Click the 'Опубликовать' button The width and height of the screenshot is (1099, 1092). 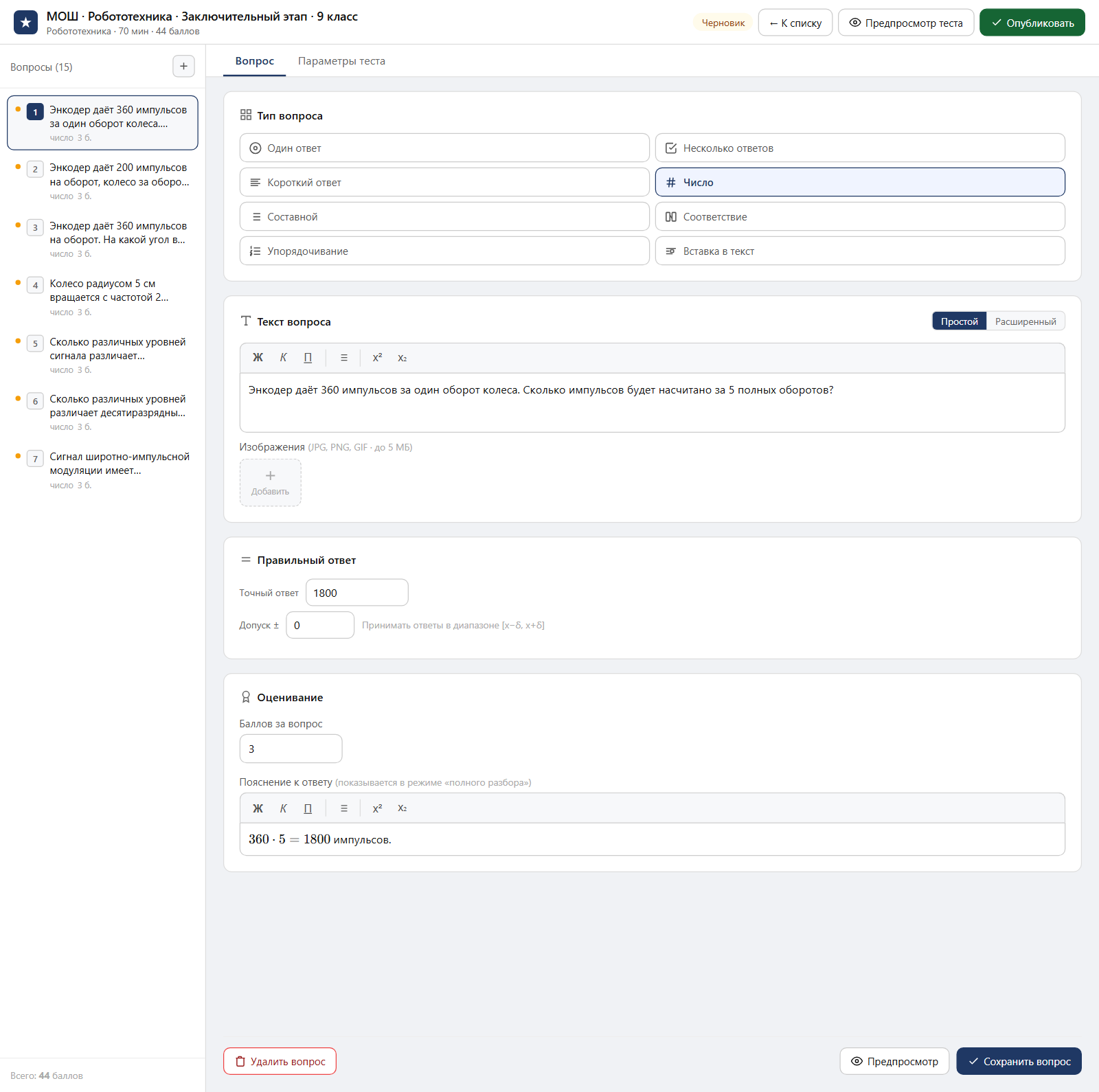1032,23
